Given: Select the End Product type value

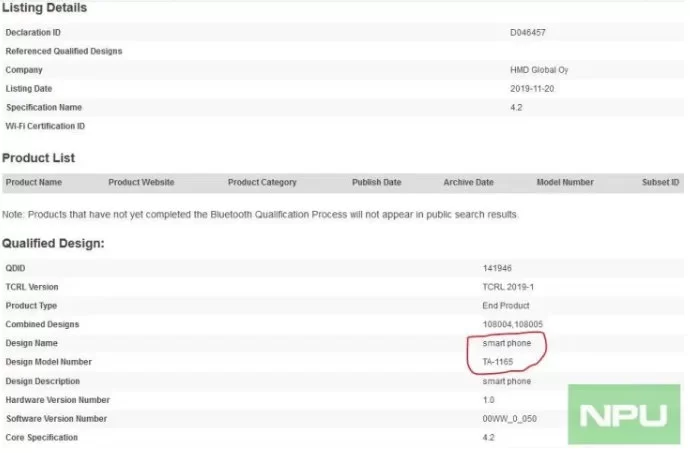Looking at the screenshot, I should tap(505, 306).
